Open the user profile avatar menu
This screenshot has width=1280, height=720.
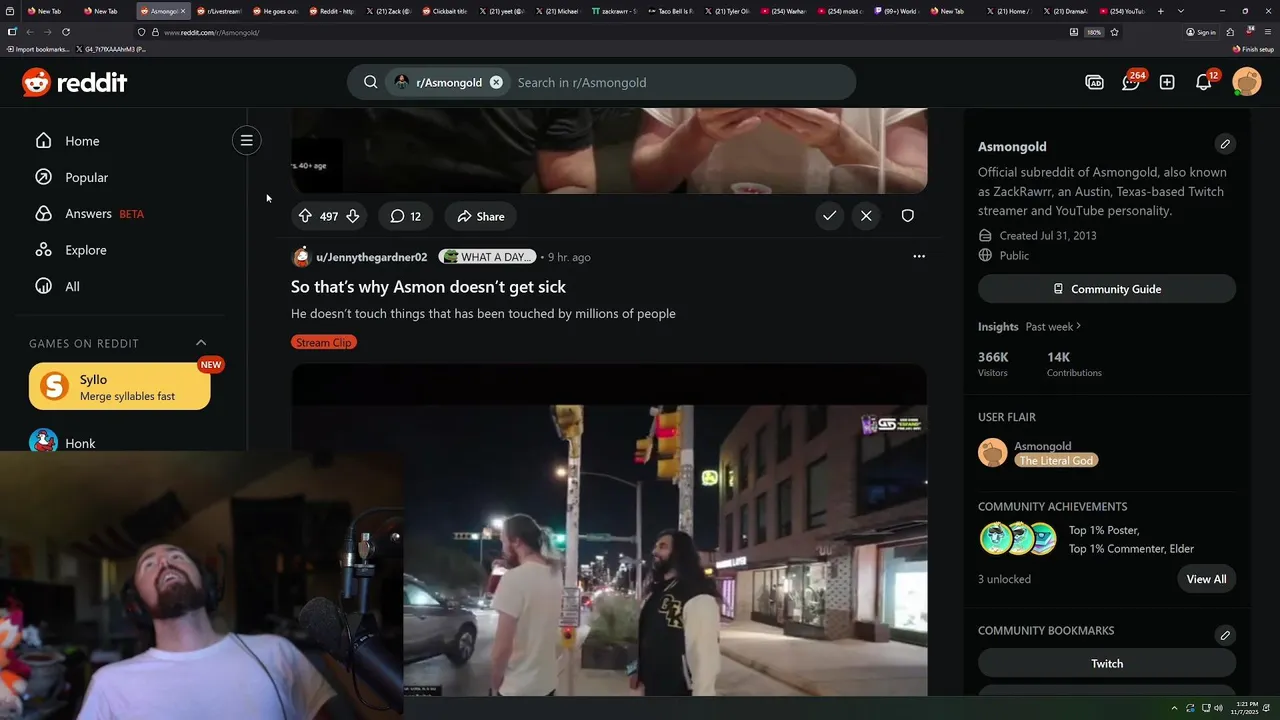(x=1247, y=82)
